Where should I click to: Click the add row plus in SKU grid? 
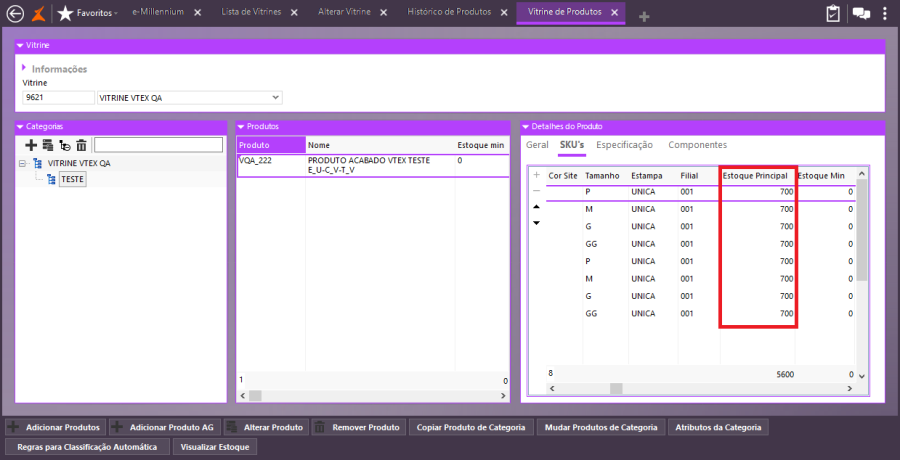point(536,174)
